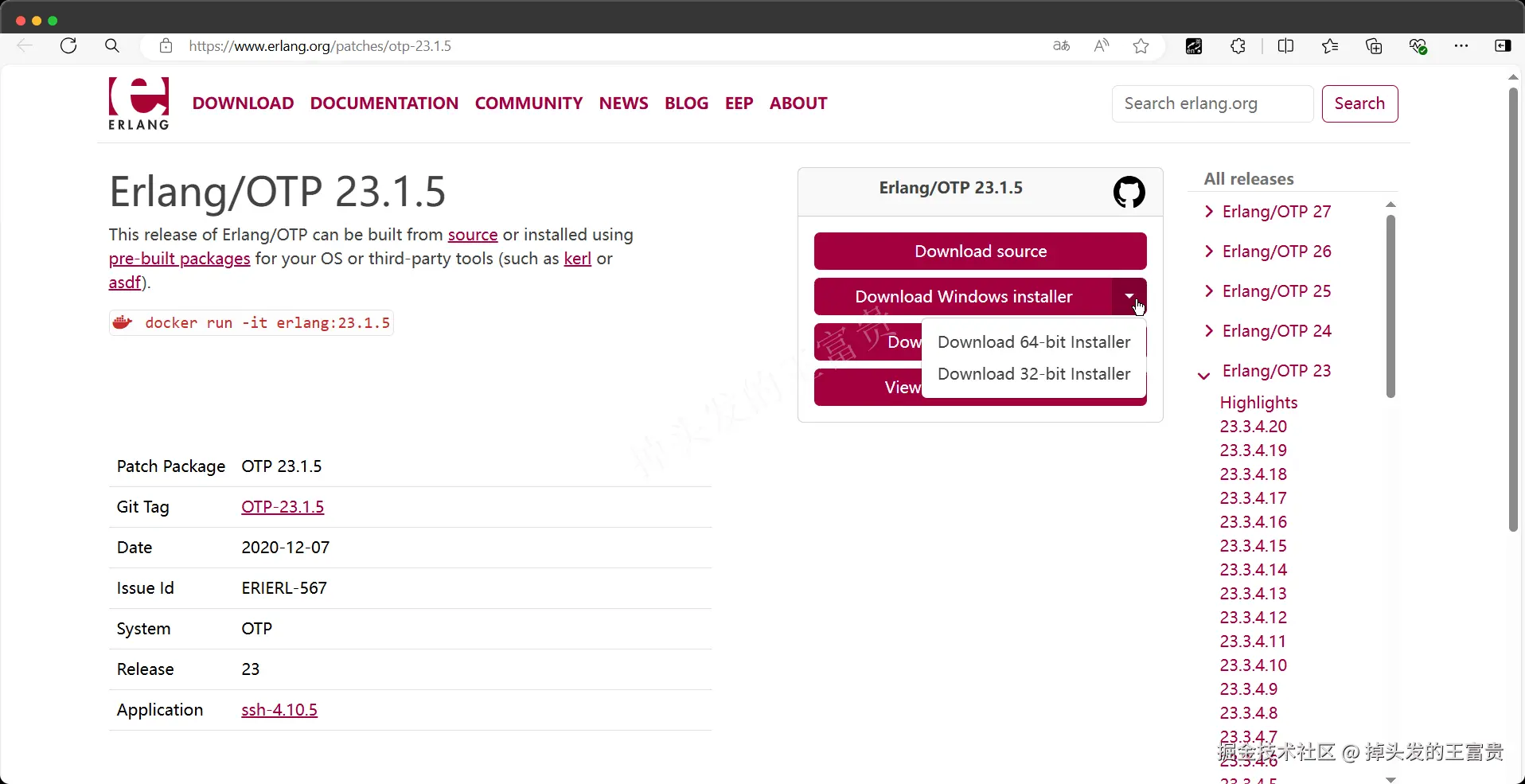Collapse the Erlang/OTP 23 release list
This screenshot has height=784, width=1525.
pos(1204,375)
